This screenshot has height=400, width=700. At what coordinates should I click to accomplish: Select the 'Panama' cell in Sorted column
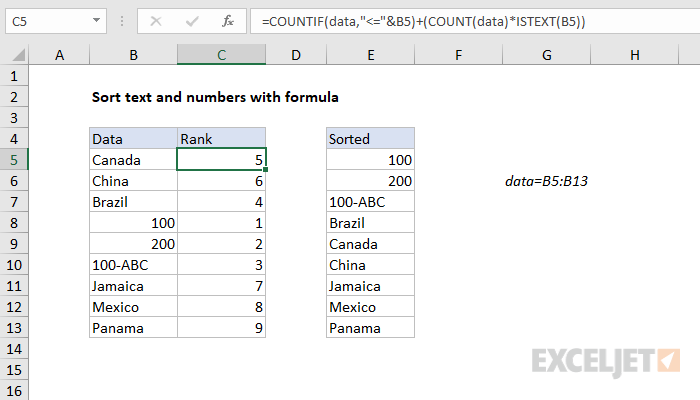371,328
